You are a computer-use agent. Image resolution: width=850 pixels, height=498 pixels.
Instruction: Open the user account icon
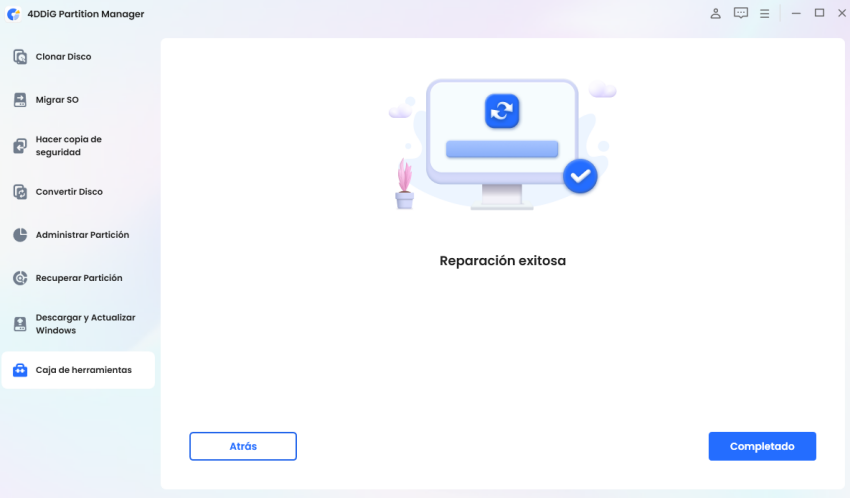click(716, 14)
